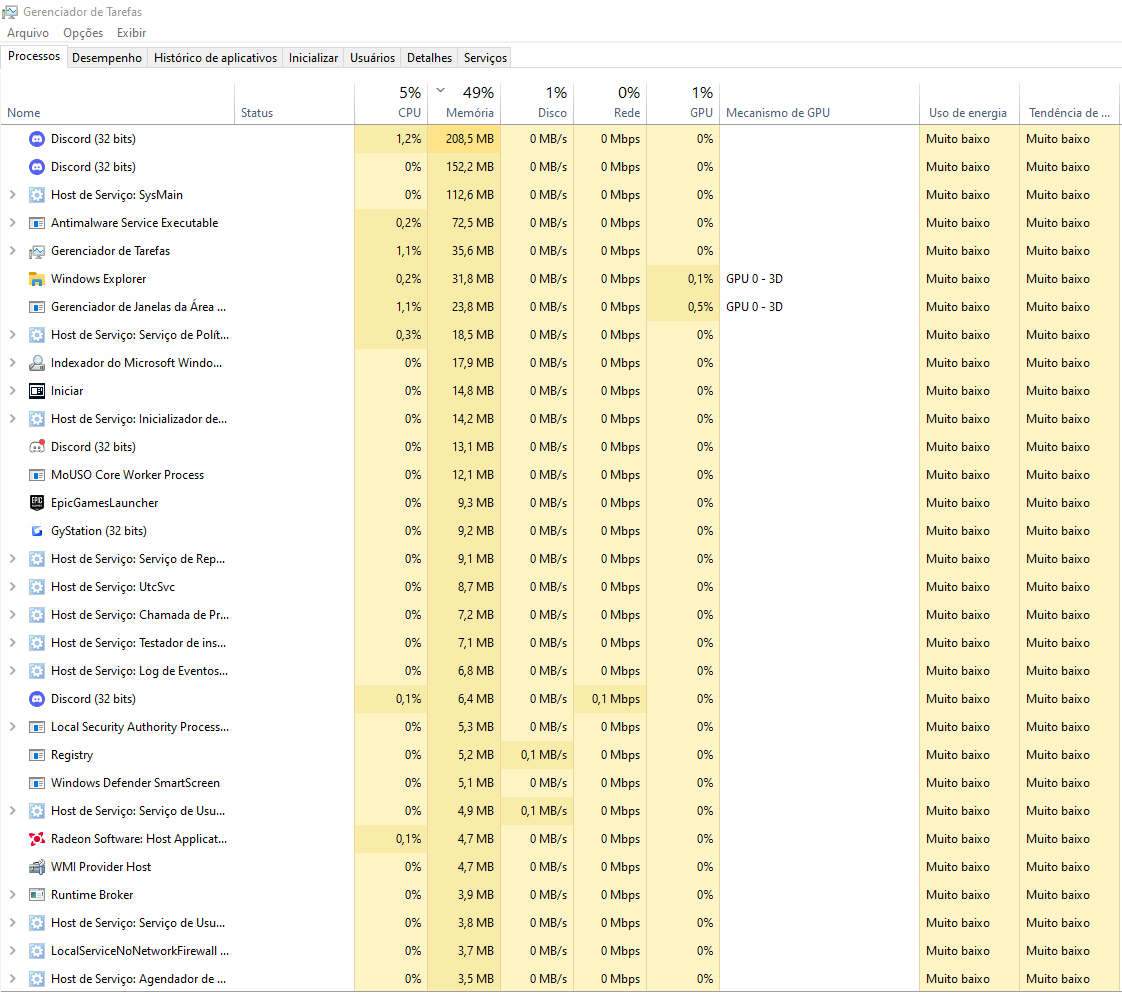Switch to the Inicializar tab

point(313,58)
